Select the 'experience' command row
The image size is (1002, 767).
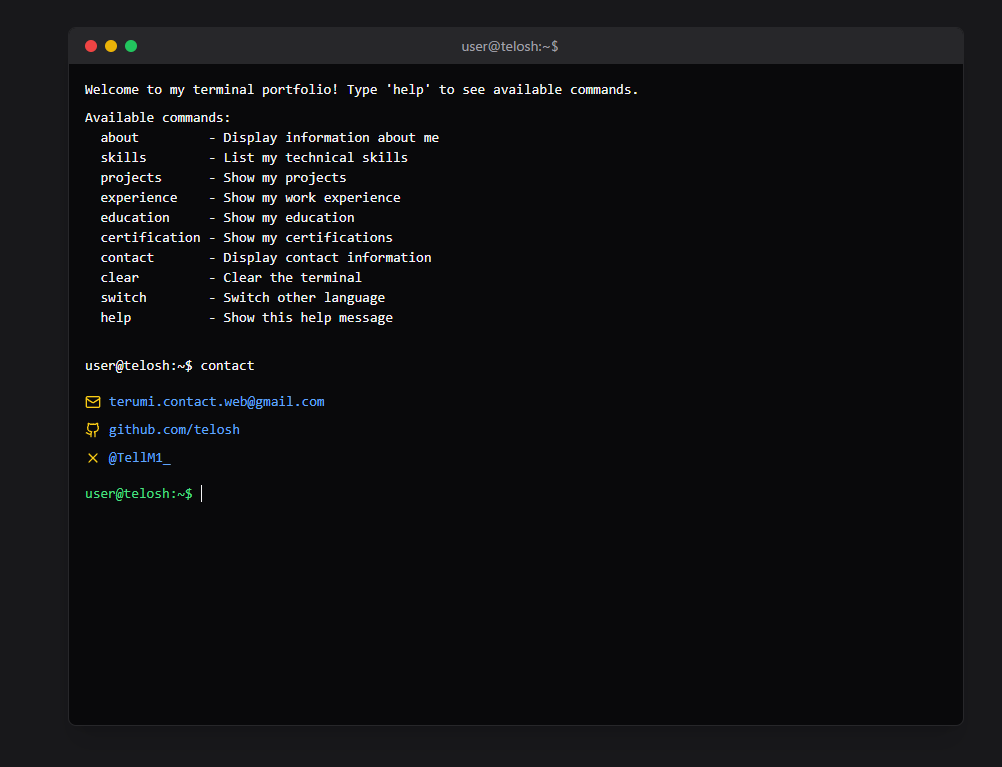(x=250, y=198)
